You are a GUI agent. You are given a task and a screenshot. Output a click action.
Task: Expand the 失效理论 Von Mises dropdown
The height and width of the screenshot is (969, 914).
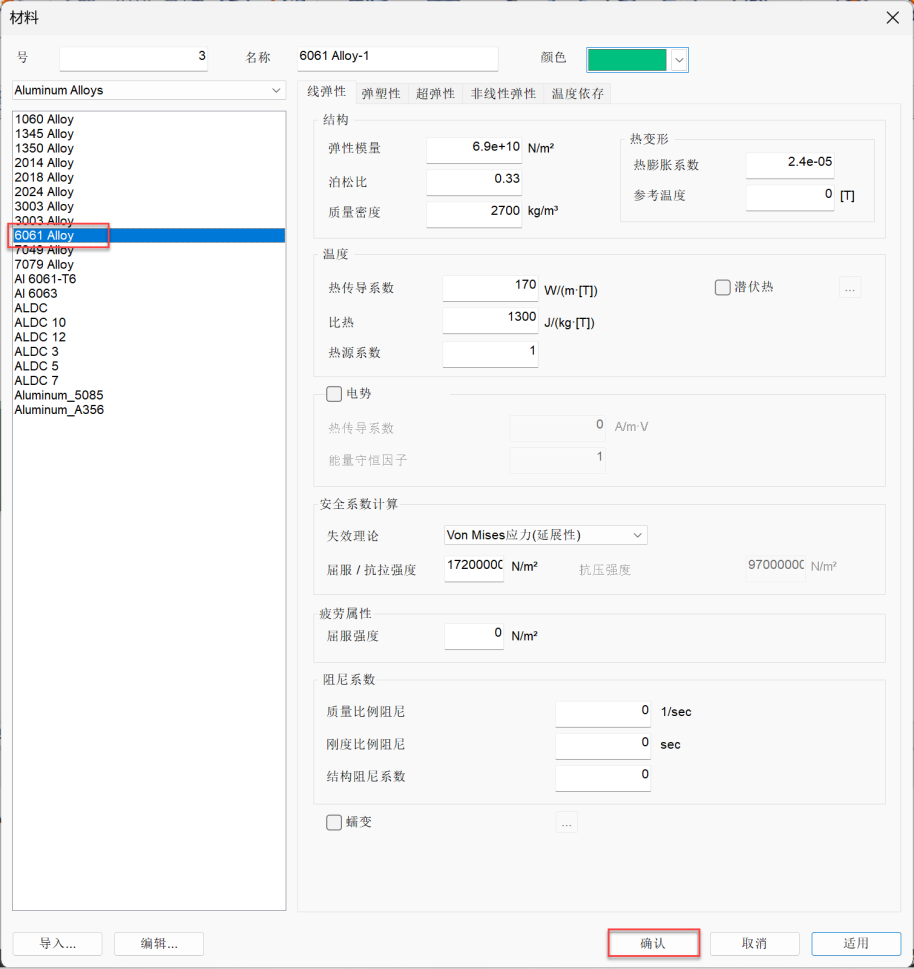[637, 535]
